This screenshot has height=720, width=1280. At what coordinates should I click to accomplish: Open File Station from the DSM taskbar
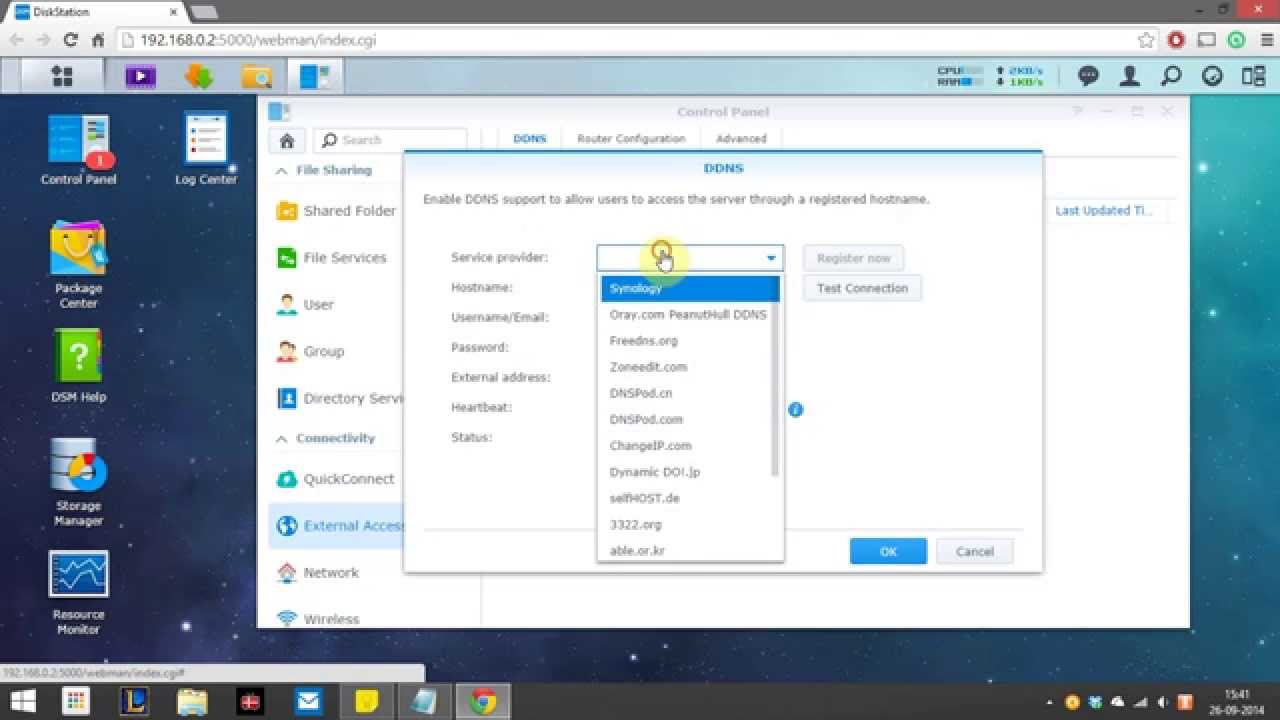pyautogui.click(x=257, y=76)
